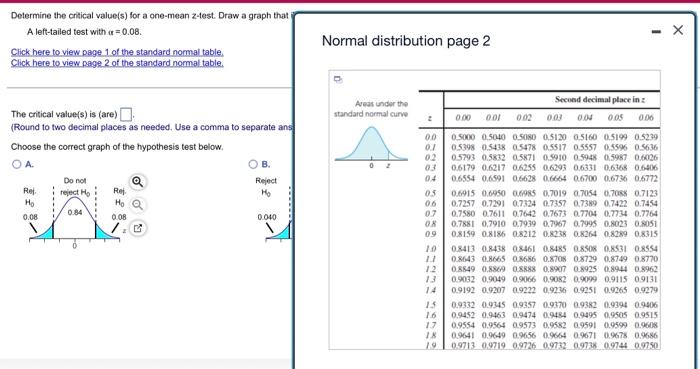This screenshot has width=700, height=369.
Task: Open graph A in a new window
Action: pos(138,228)
